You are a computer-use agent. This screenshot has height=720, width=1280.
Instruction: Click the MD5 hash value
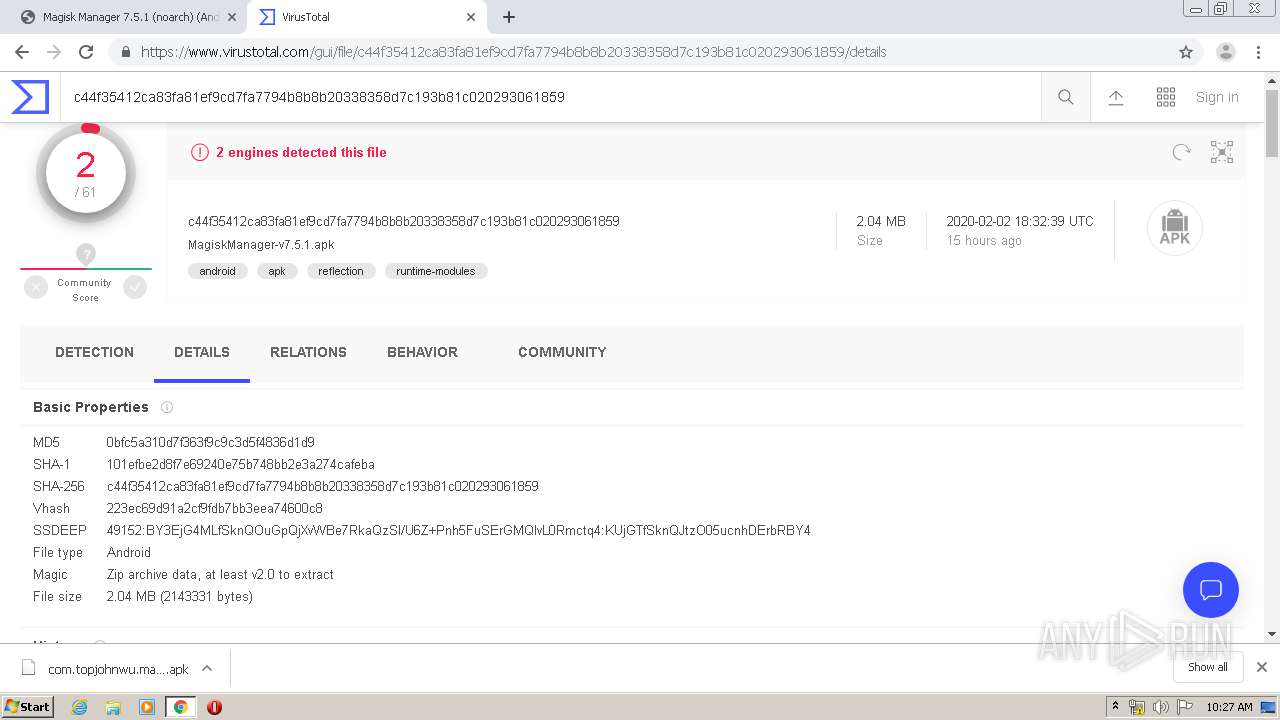[211, 442]
